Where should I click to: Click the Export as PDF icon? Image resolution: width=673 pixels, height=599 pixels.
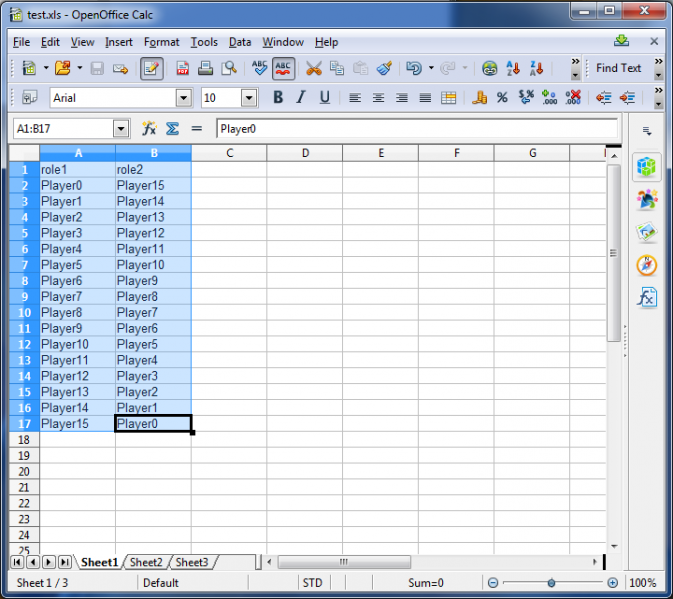pyautogui.click(x=183, y=69)
